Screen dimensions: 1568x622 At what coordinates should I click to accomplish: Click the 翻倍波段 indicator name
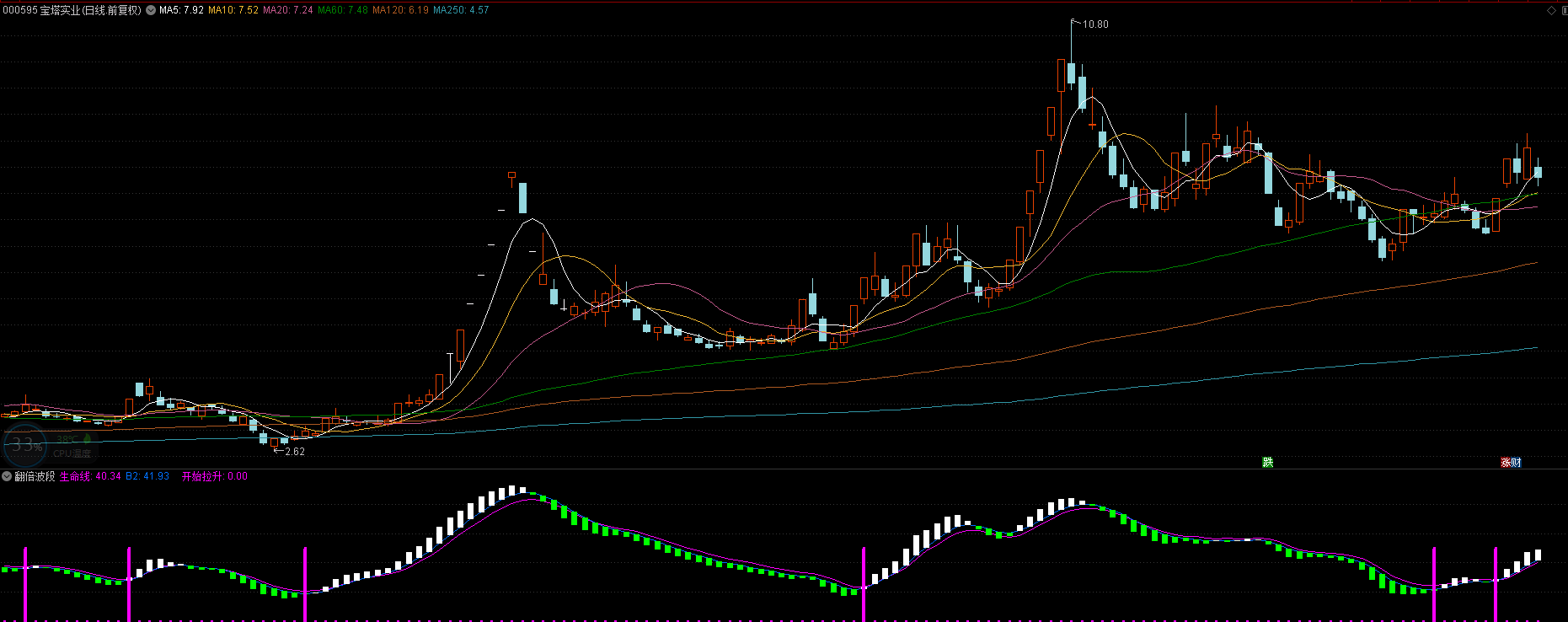click(x=35, y=476)
